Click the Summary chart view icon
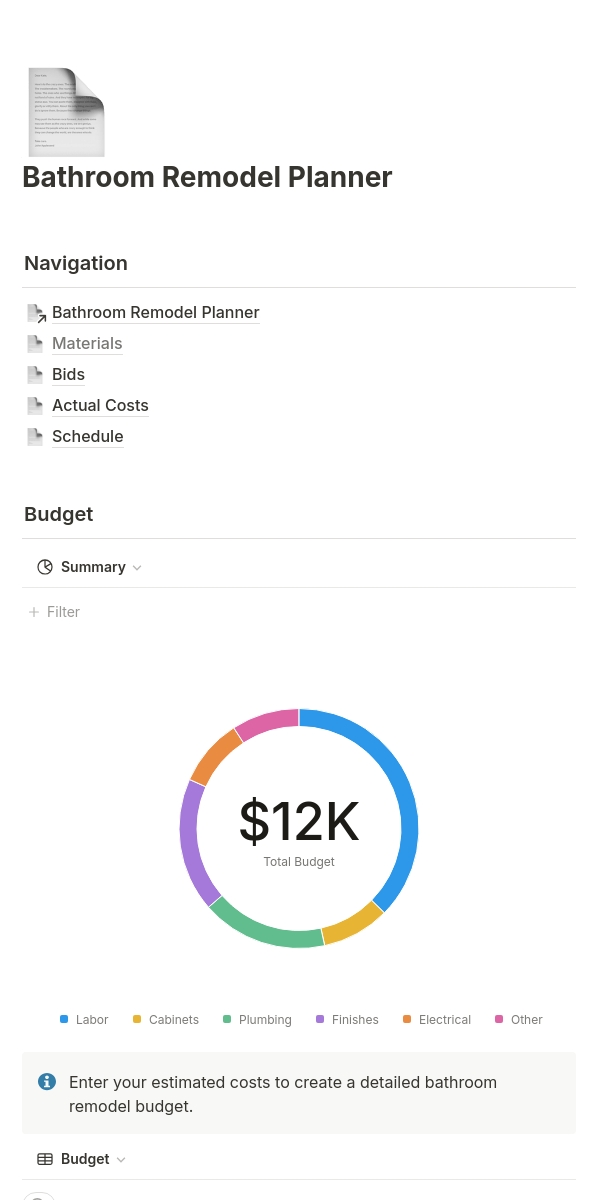The image size is (600, 1200). (45, 567)
